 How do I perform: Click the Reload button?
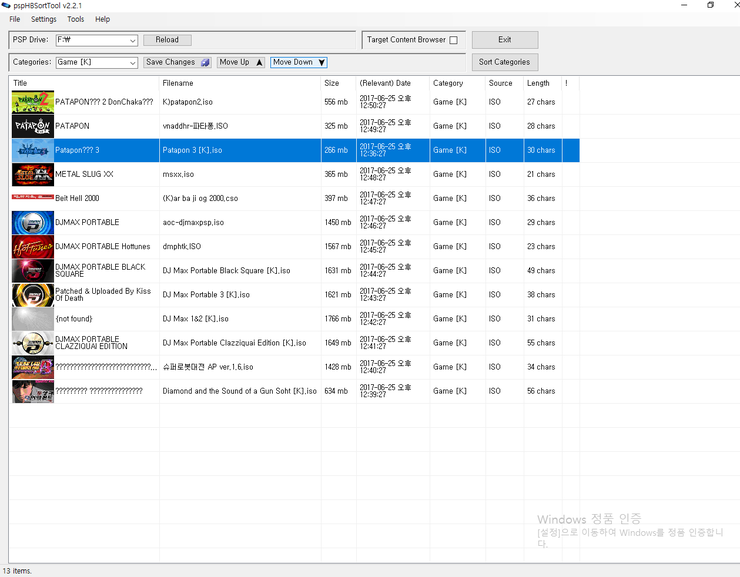pyautogui.click(x=167, y=40)
